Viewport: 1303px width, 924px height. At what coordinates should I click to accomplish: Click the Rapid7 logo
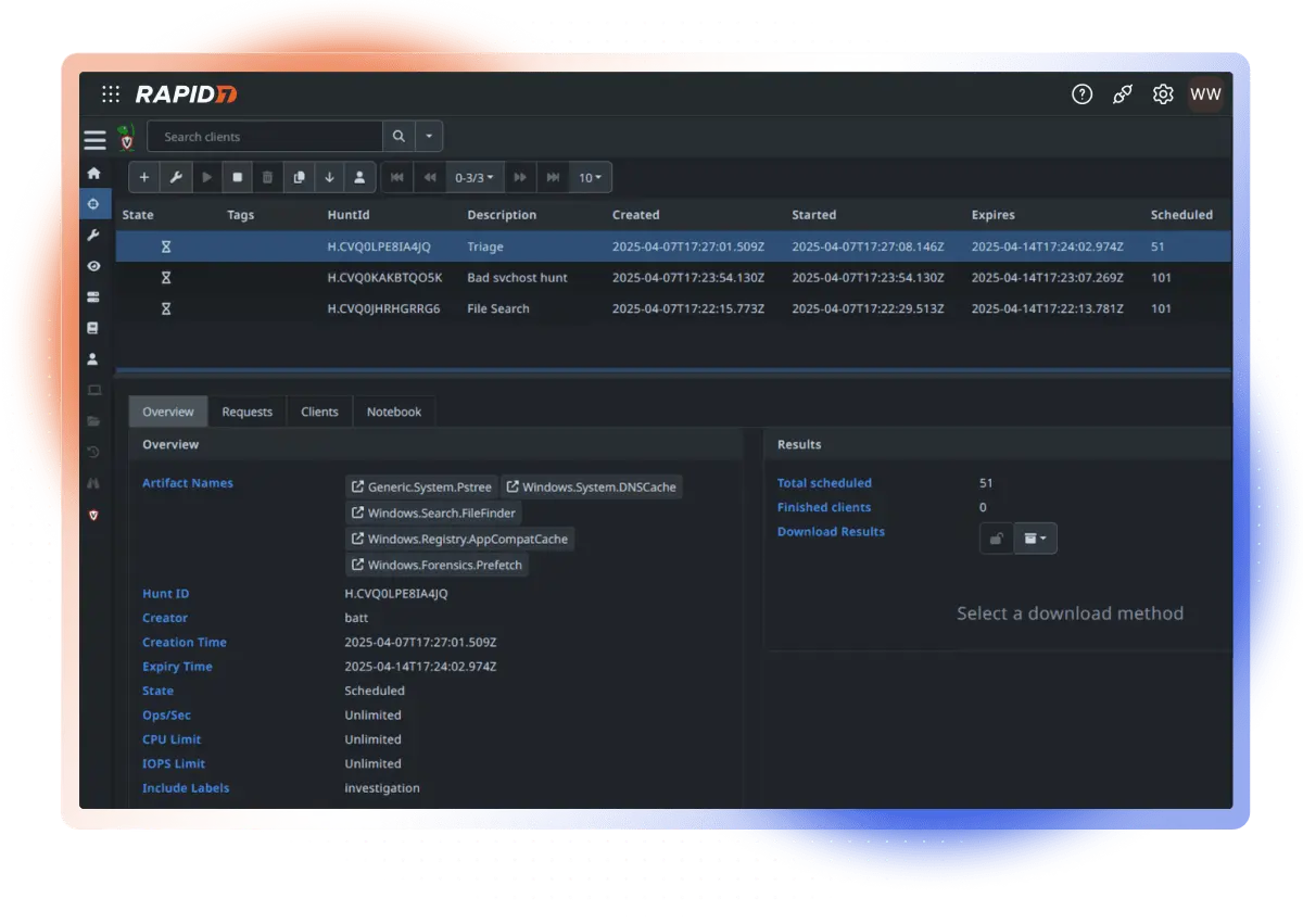[x=186, y=94]
